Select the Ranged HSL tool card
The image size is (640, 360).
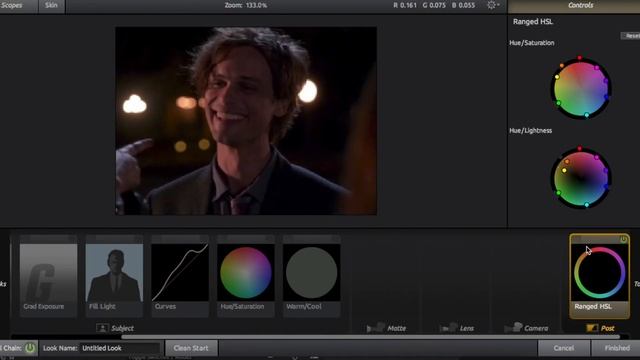tap(599, 276)
